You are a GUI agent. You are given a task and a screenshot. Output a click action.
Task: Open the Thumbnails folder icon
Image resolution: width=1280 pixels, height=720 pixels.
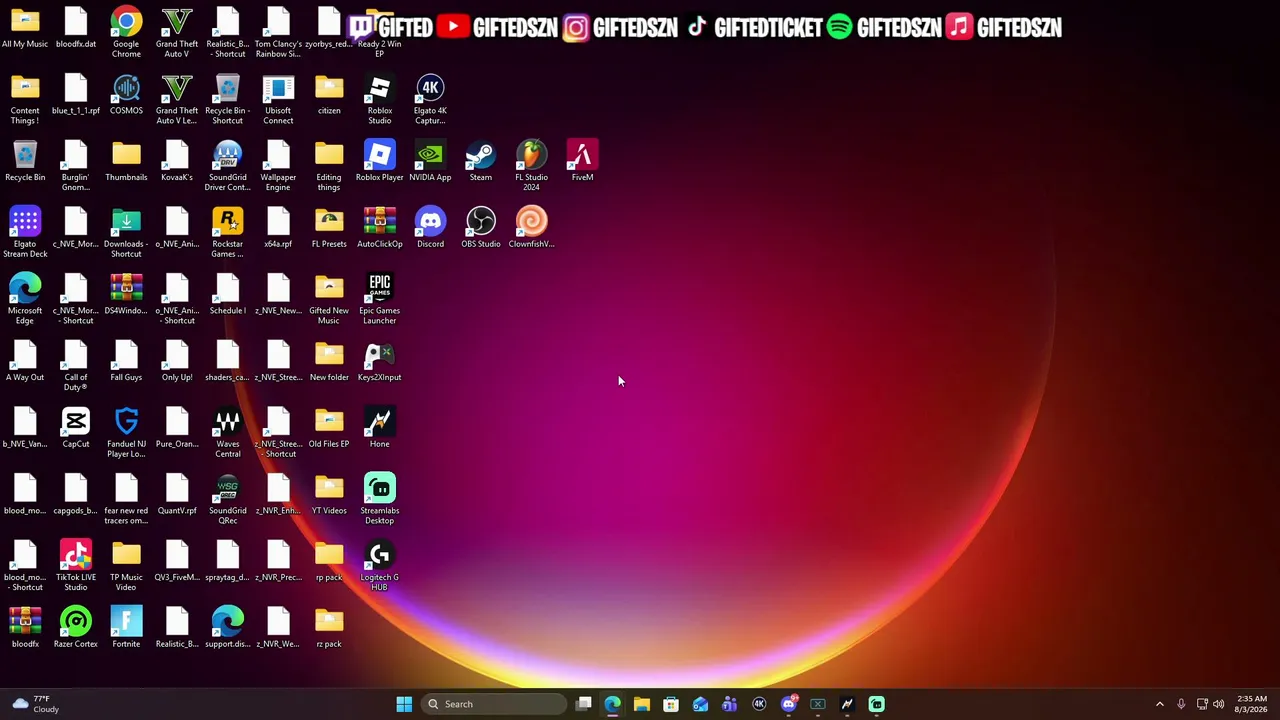click(126, 161)
